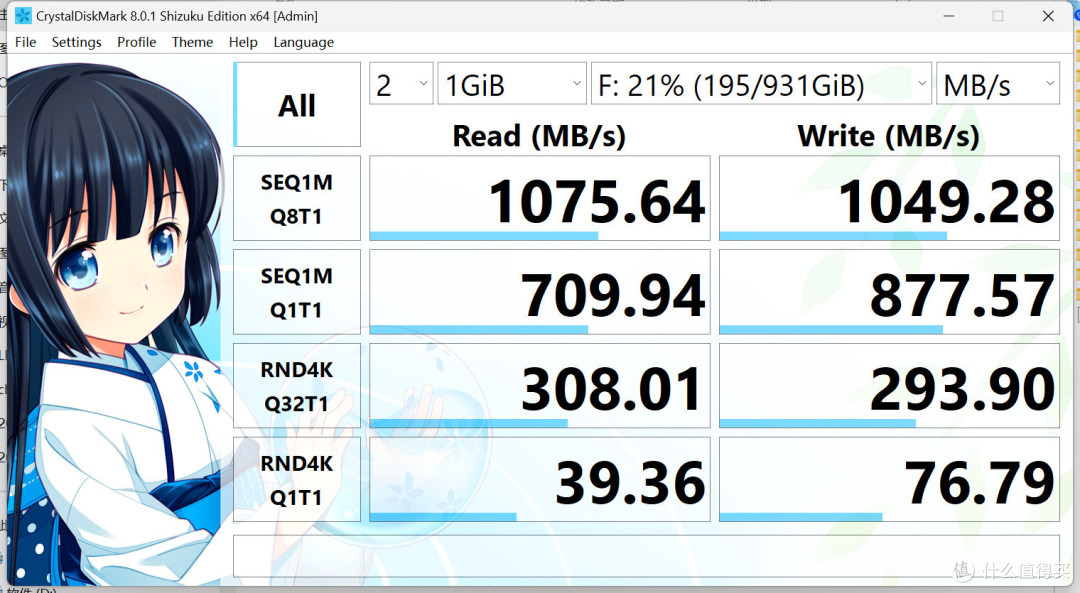
Task: Click the 1049.28 sequential write result
Action: pyautogui.click(x=889, y=198)
